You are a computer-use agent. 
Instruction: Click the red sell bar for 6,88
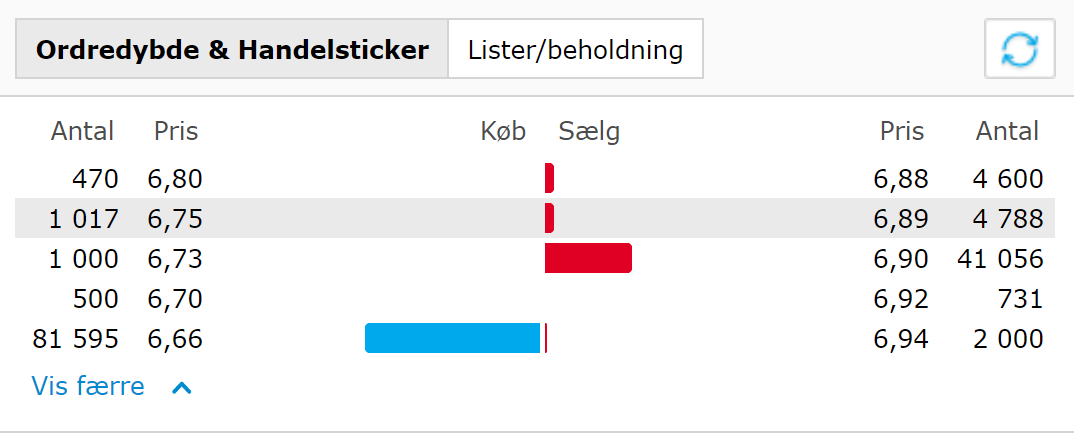pos(549,178)
